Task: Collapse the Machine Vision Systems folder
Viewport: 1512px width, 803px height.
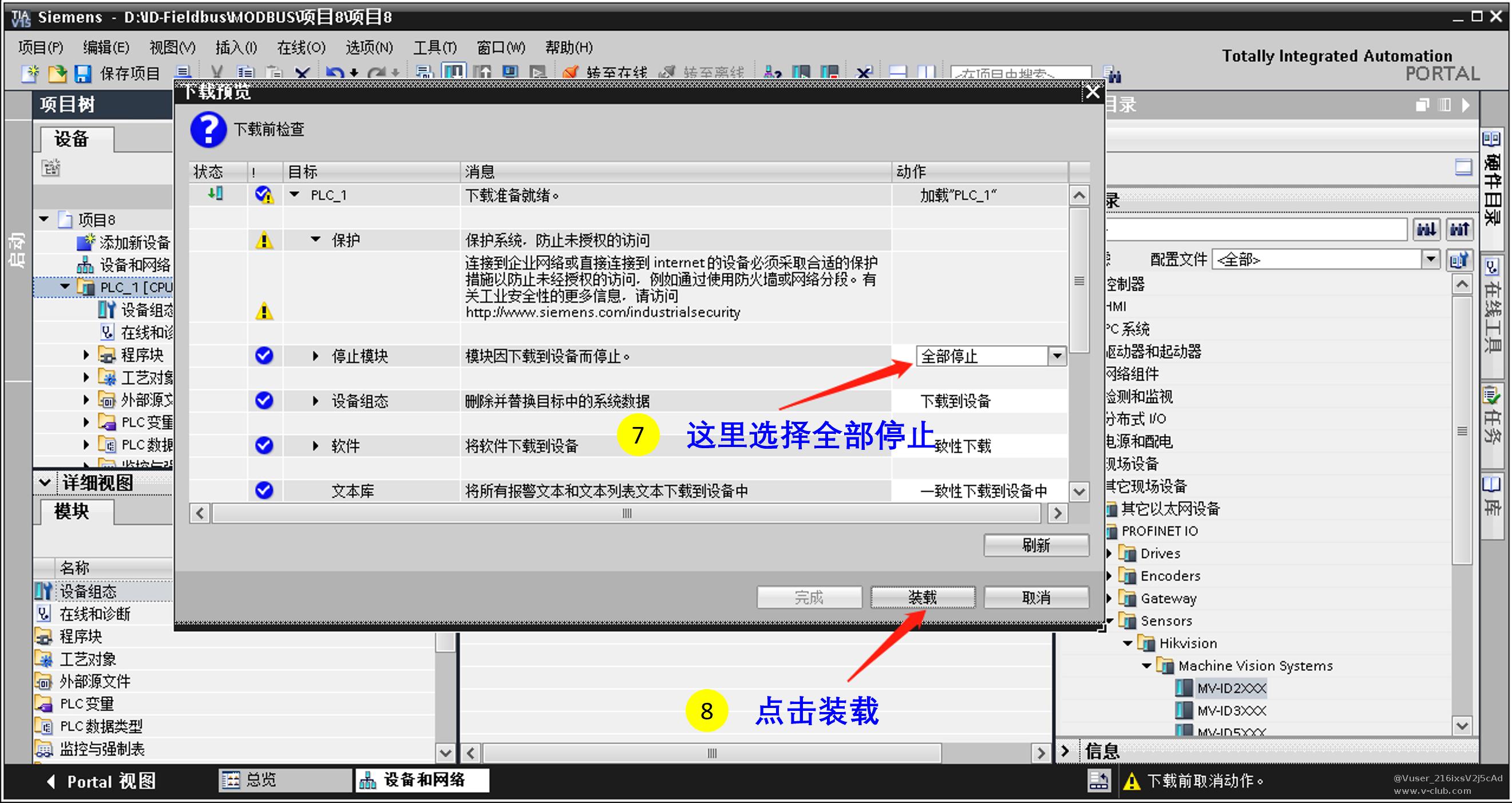Action: tap(1146, 666)
